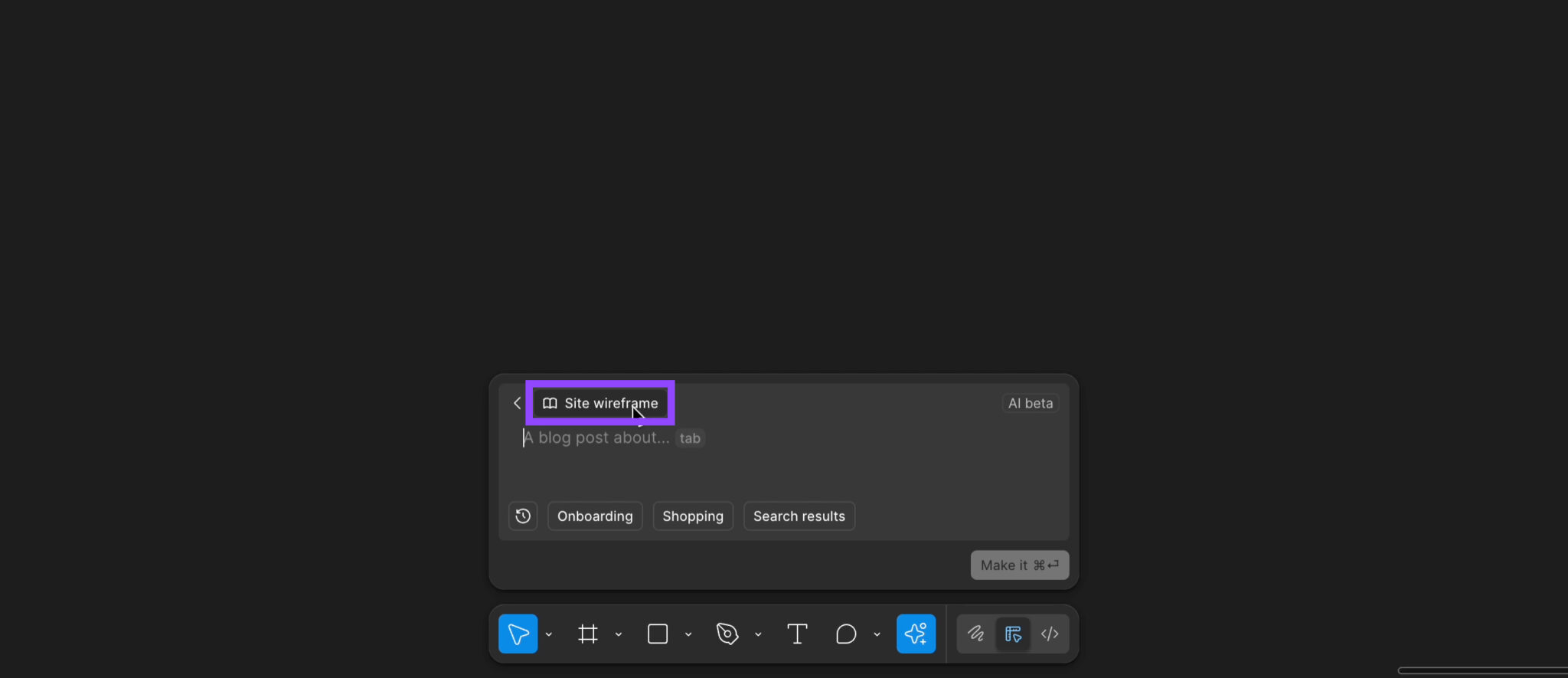The width and height of the screenshot is (1568, 678).
Task: Select the Rectangle shape tool
Action: pyautogui.click(x=658, y=634)
